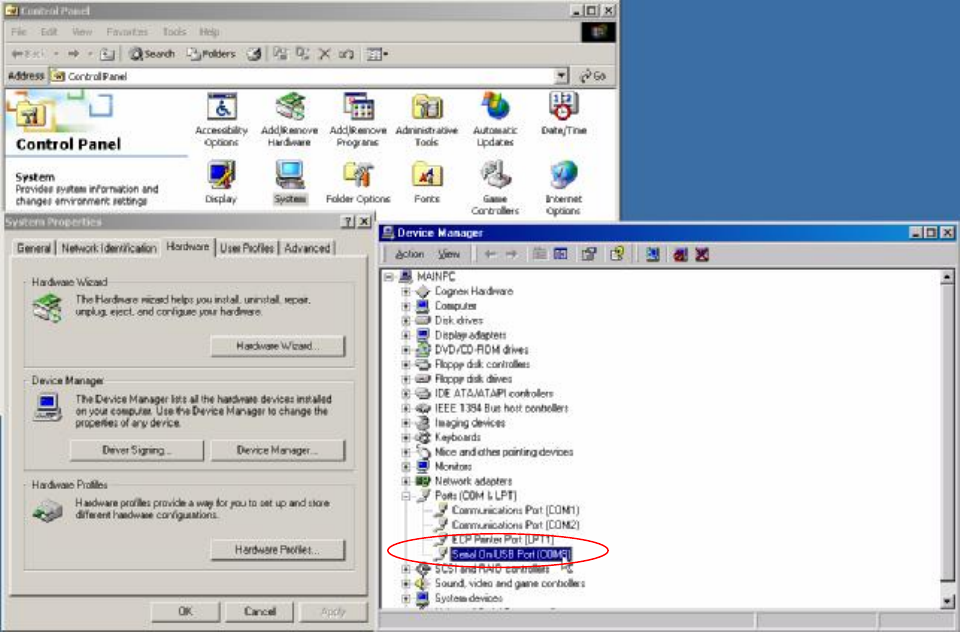Collapse Ports (COM & LPT) node
960x632 pixels.
[406, 496]
